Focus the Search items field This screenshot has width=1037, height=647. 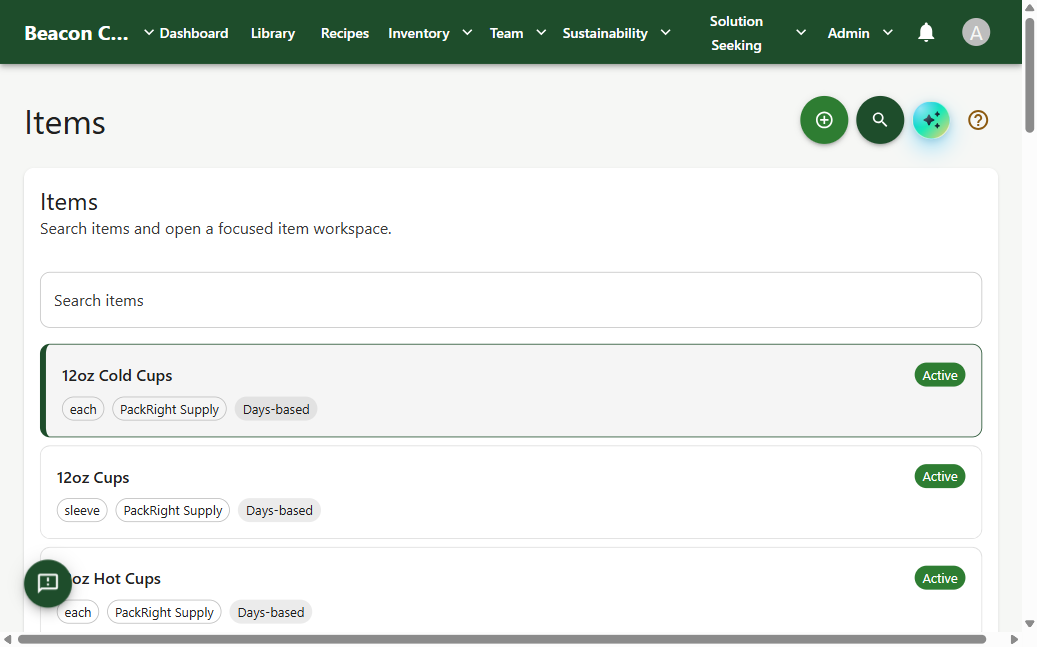pyautogui.click(x=511, y=300)
